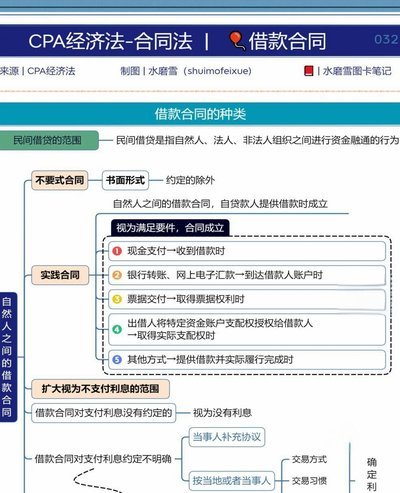Click the green number 4 circle
Image resolution: width=400 pixels, height=493 pixels.
[117, 329]
